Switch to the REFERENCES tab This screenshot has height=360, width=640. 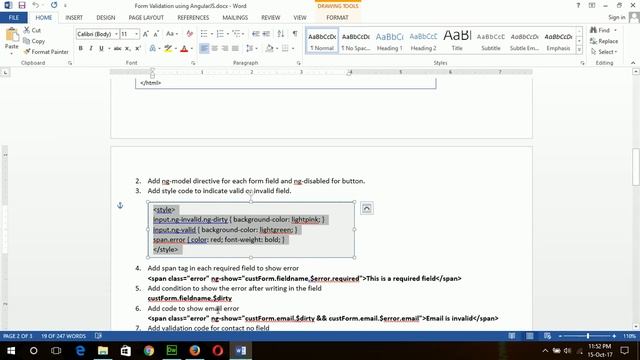coord(193,18)
